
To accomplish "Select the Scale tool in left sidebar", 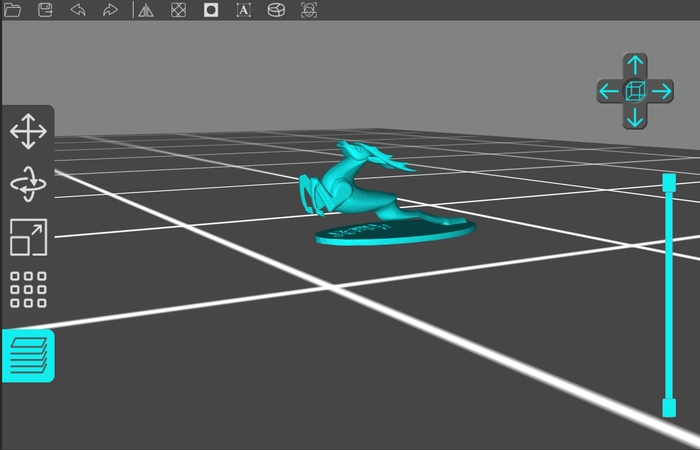I will (x=28, y=237).
